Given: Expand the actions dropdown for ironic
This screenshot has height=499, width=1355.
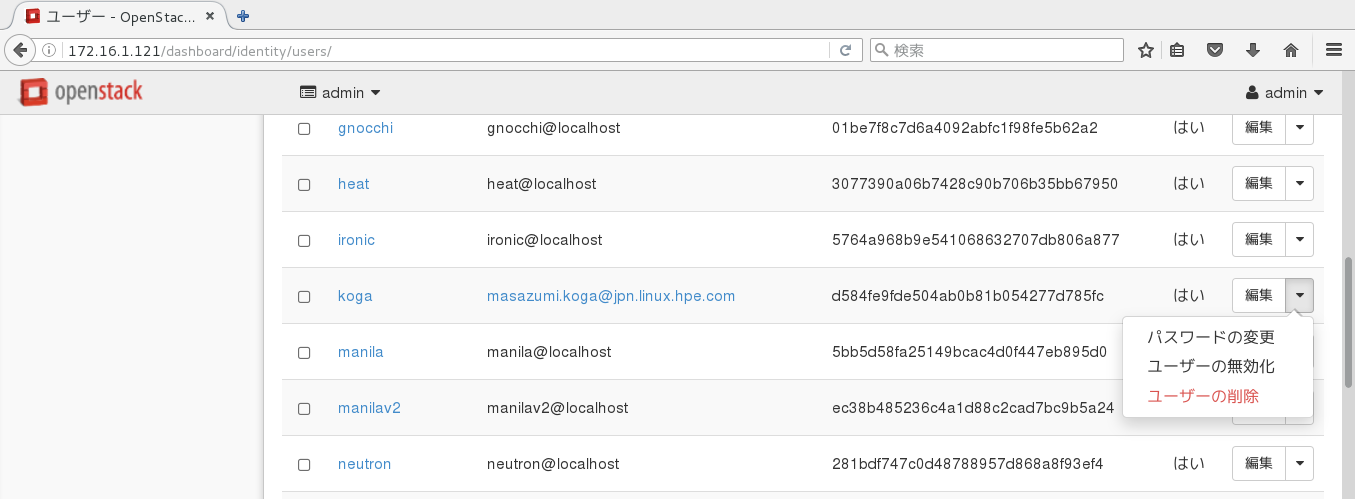Looking at the screenshot, I should [x=1299, y=240].
